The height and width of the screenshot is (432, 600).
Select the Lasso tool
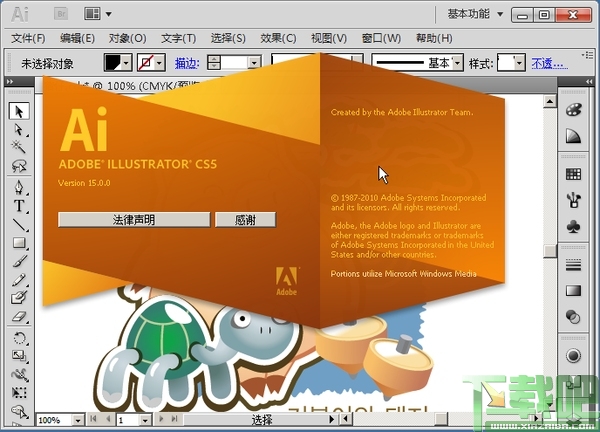[x=19, y=166]
